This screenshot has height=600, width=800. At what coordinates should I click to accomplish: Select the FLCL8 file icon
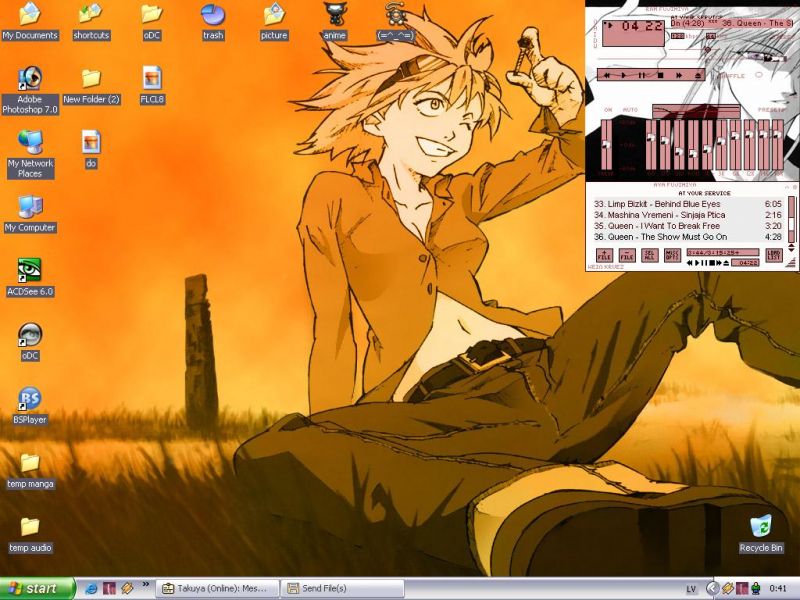tap(152, 86)
